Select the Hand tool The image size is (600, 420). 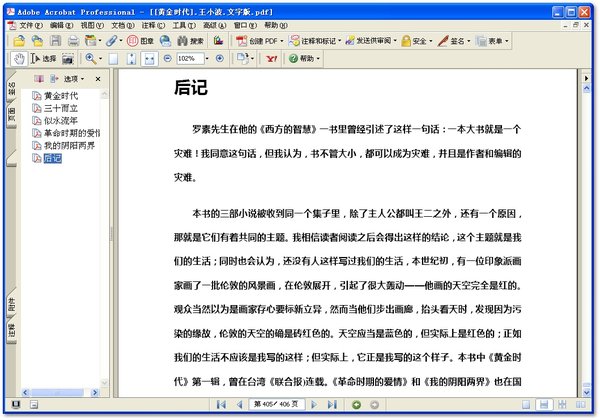click(x=19, y=59)
